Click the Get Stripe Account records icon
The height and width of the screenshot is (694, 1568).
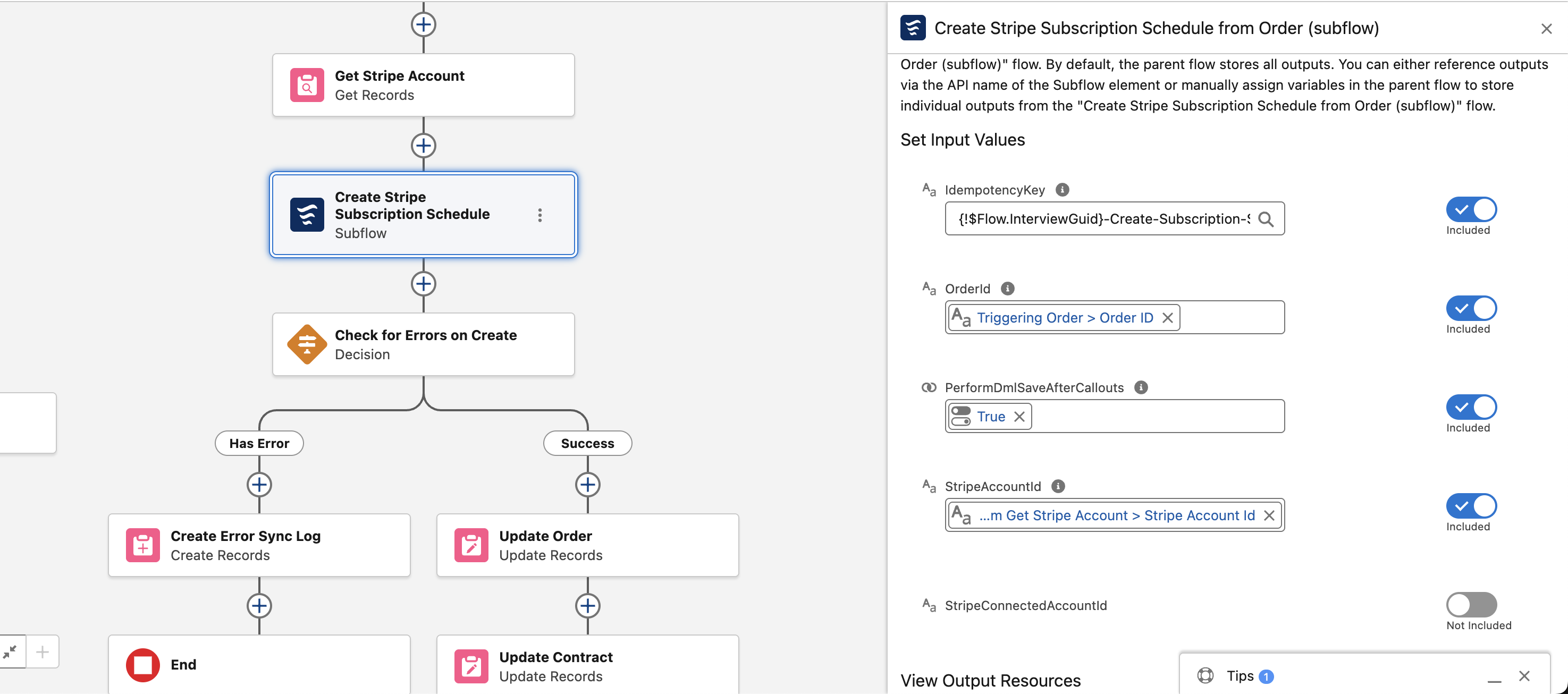pos(307,85)
